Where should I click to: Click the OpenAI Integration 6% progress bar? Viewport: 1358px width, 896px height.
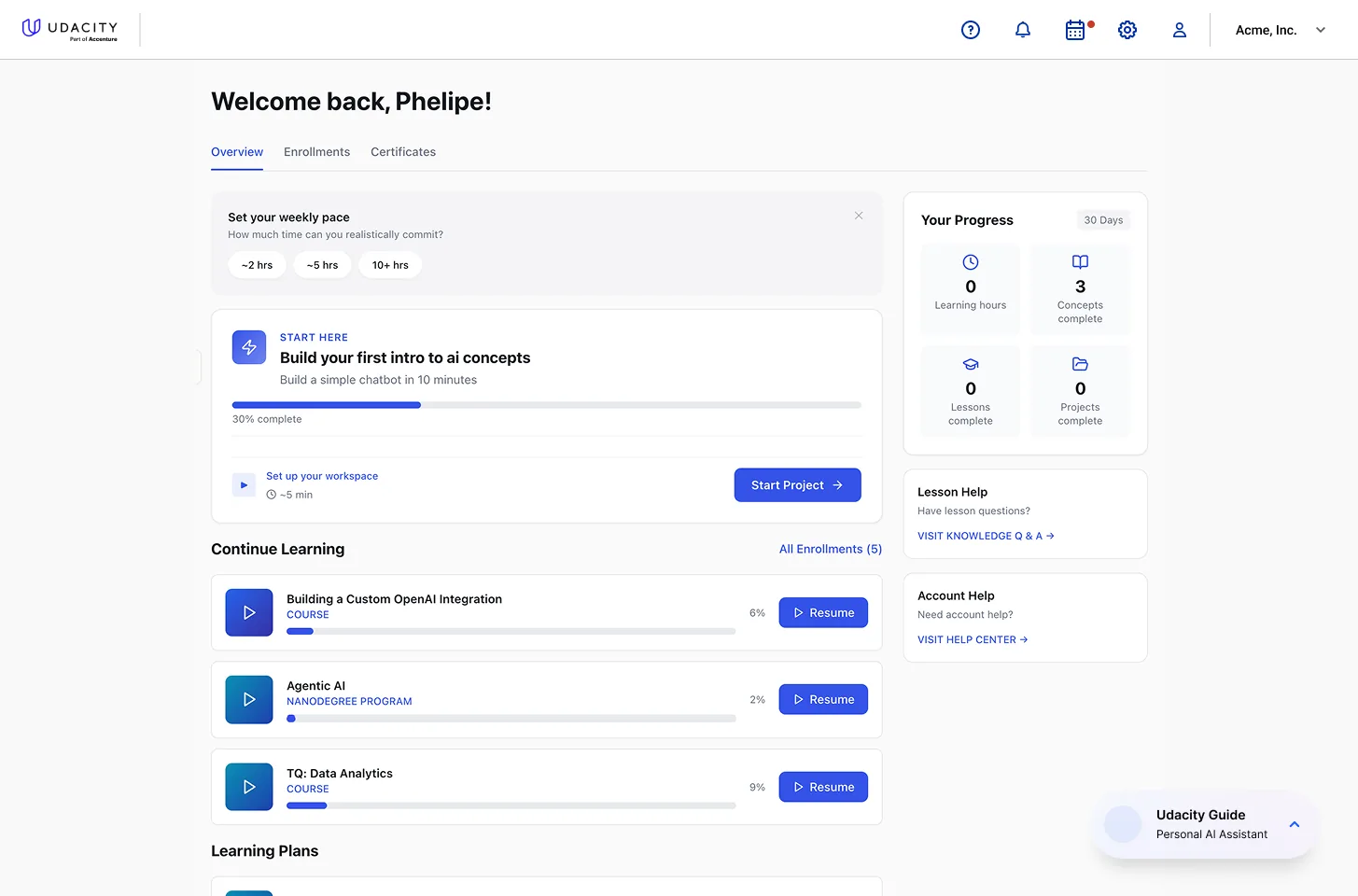pos(511,632)
